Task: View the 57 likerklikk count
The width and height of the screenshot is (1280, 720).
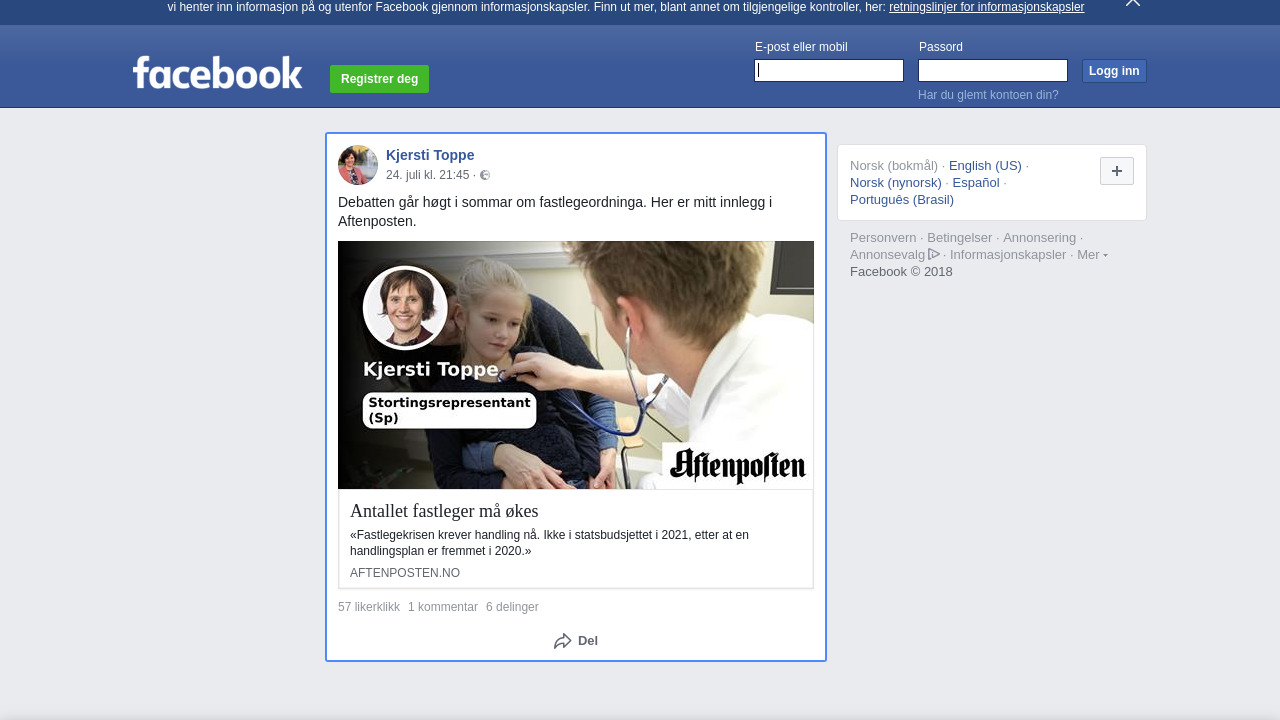Action: [369, 607]
